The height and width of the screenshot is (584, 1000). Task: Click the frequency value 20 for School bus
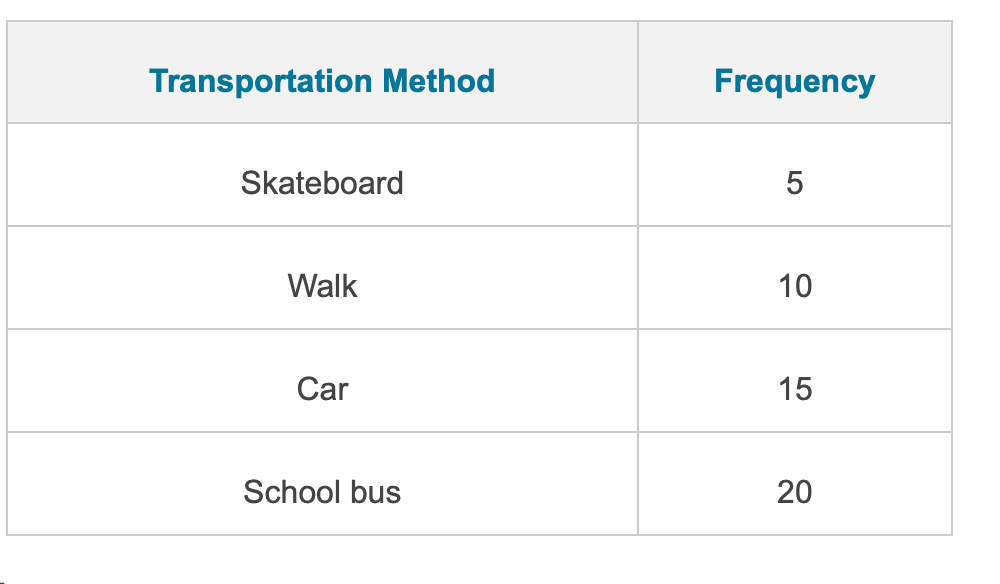795,492
